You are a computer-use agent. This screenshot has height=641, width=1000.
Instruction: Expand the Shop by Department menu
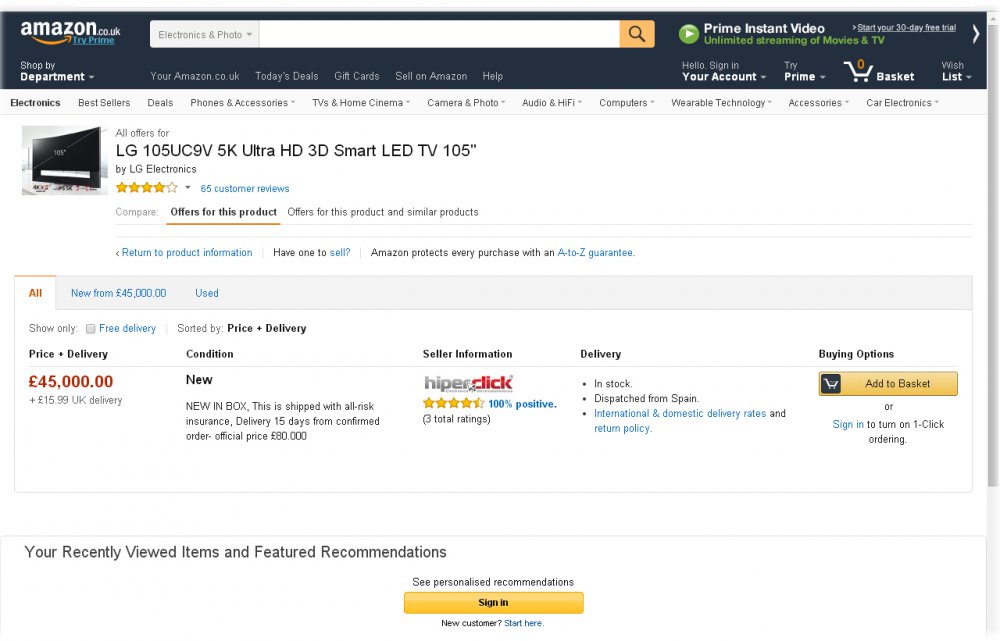tap(57, 71)
